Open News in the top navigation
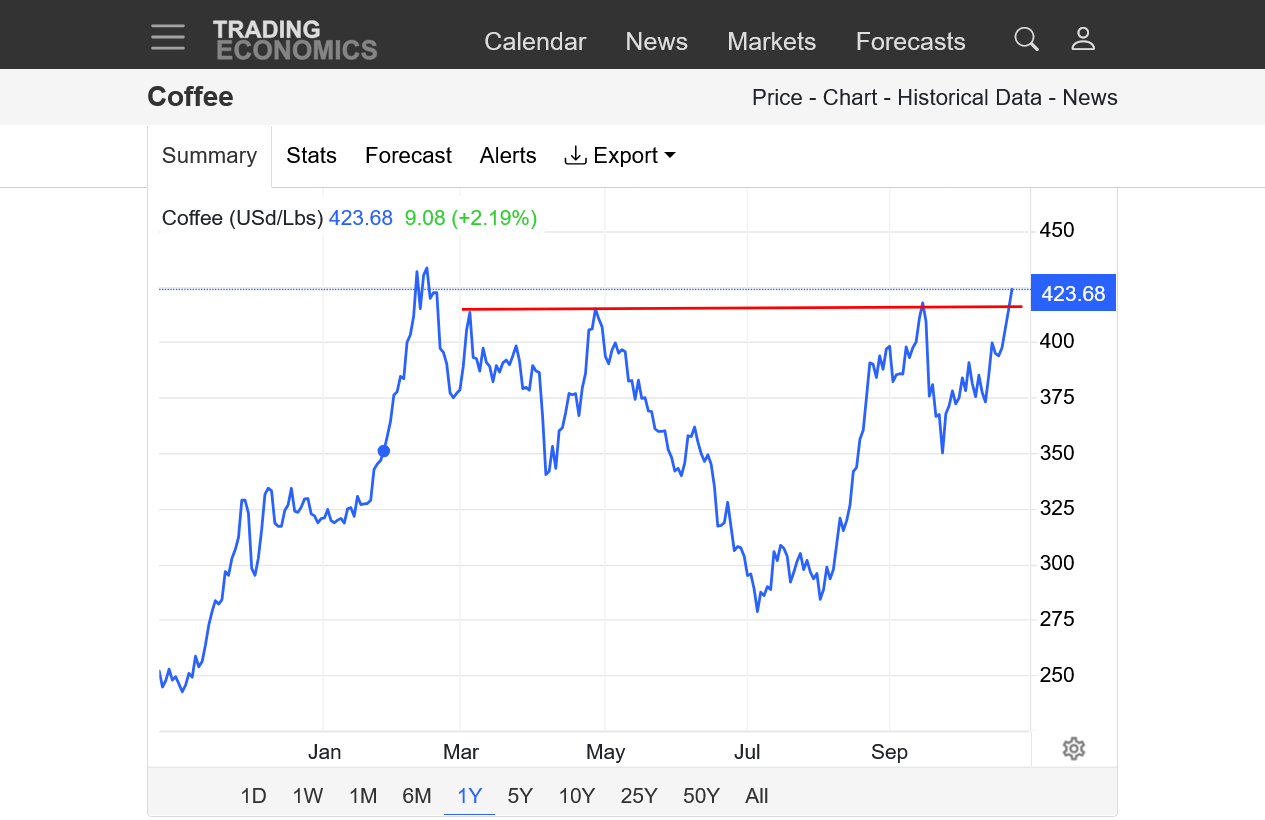The image size is (1265, 820). point(656,42)
